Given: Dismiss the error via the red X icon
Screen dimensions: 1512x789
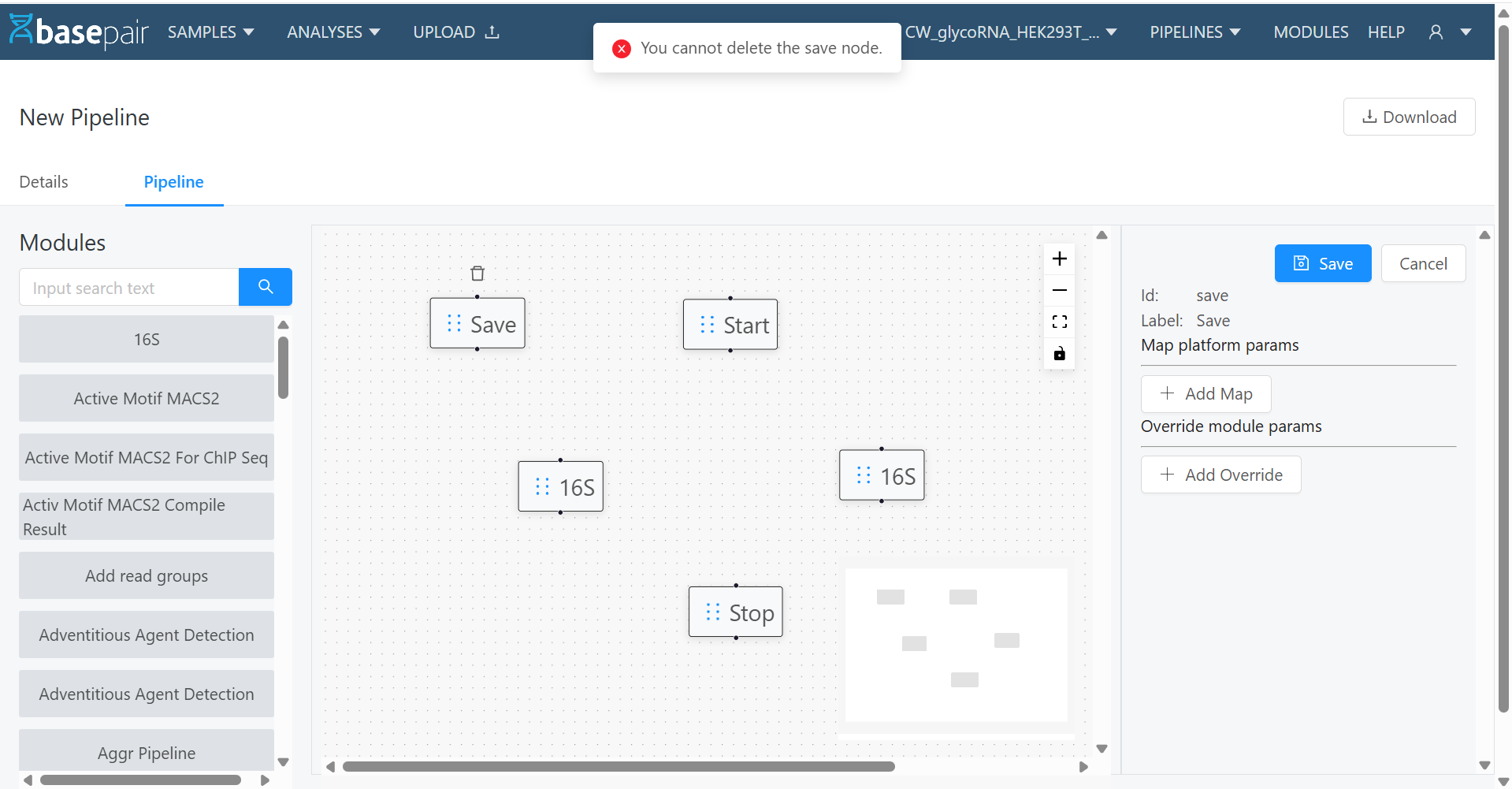Looking at the screenshot, I should click(622, 48).
